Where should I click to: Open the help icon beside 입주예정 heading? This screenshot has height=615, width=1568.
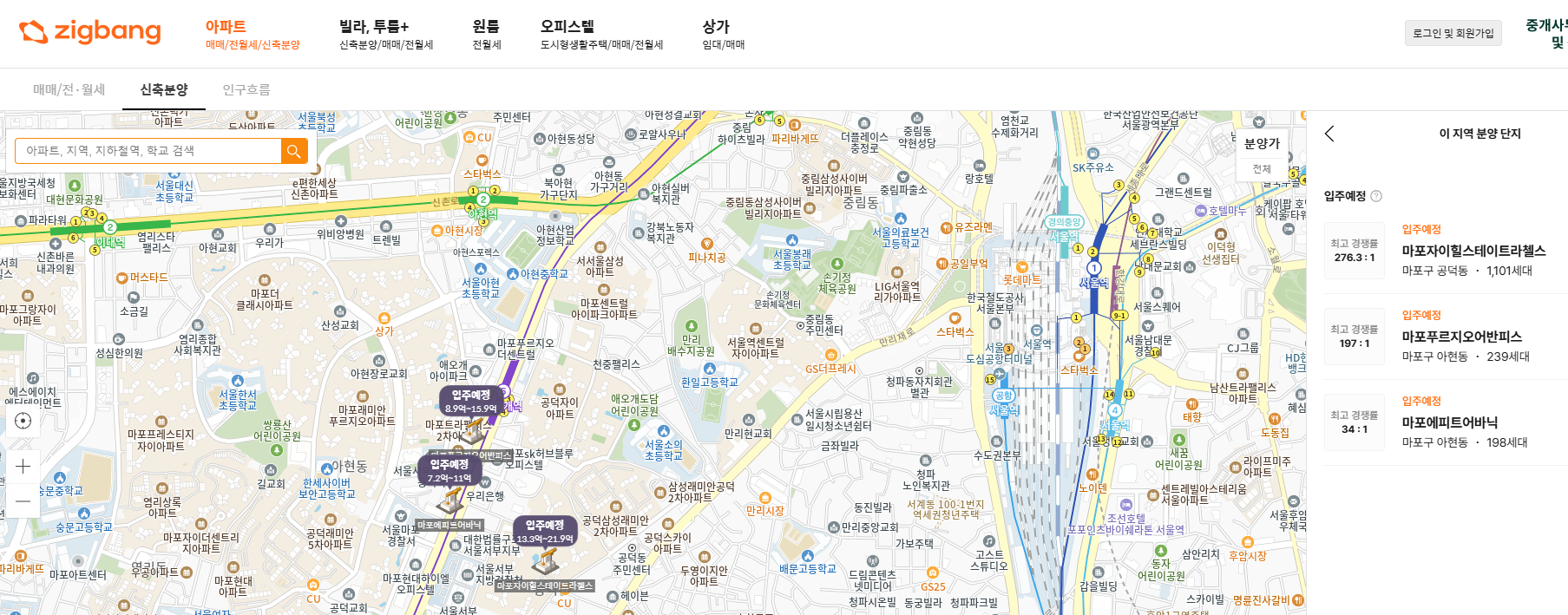click(x=1376, y=196)
